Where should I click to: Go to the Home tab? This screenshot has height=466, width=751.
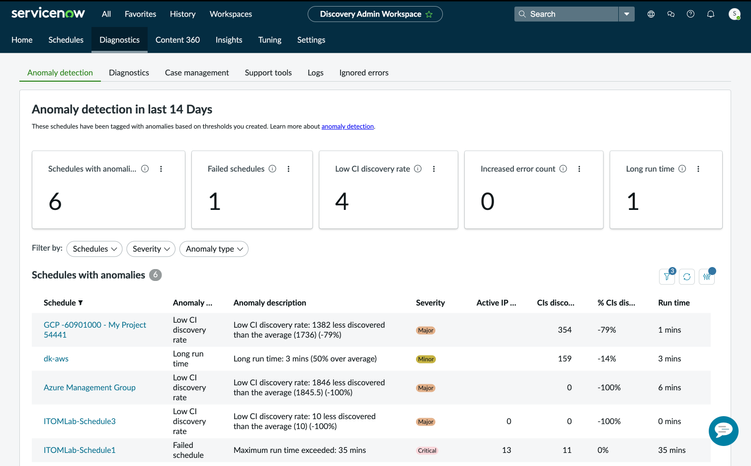(22, 40)
